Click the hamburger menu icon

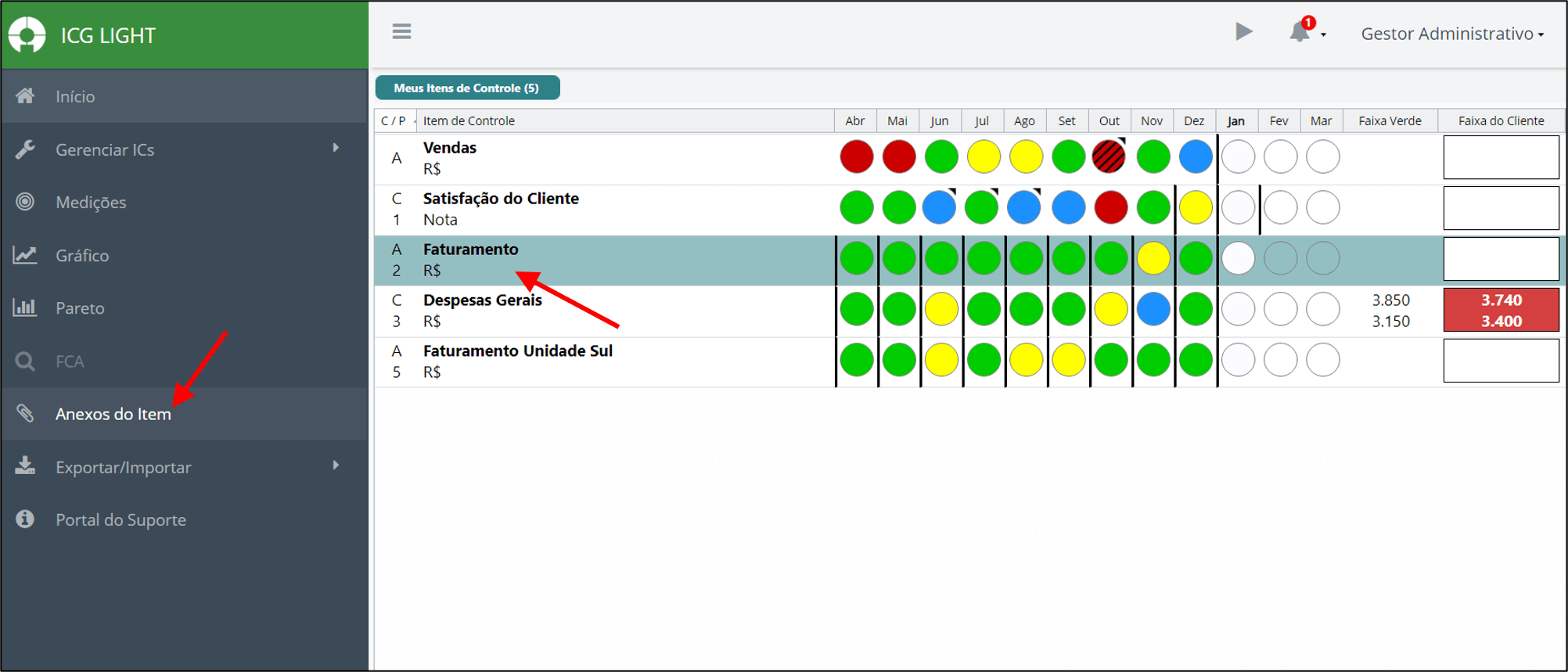pos(401,31)
